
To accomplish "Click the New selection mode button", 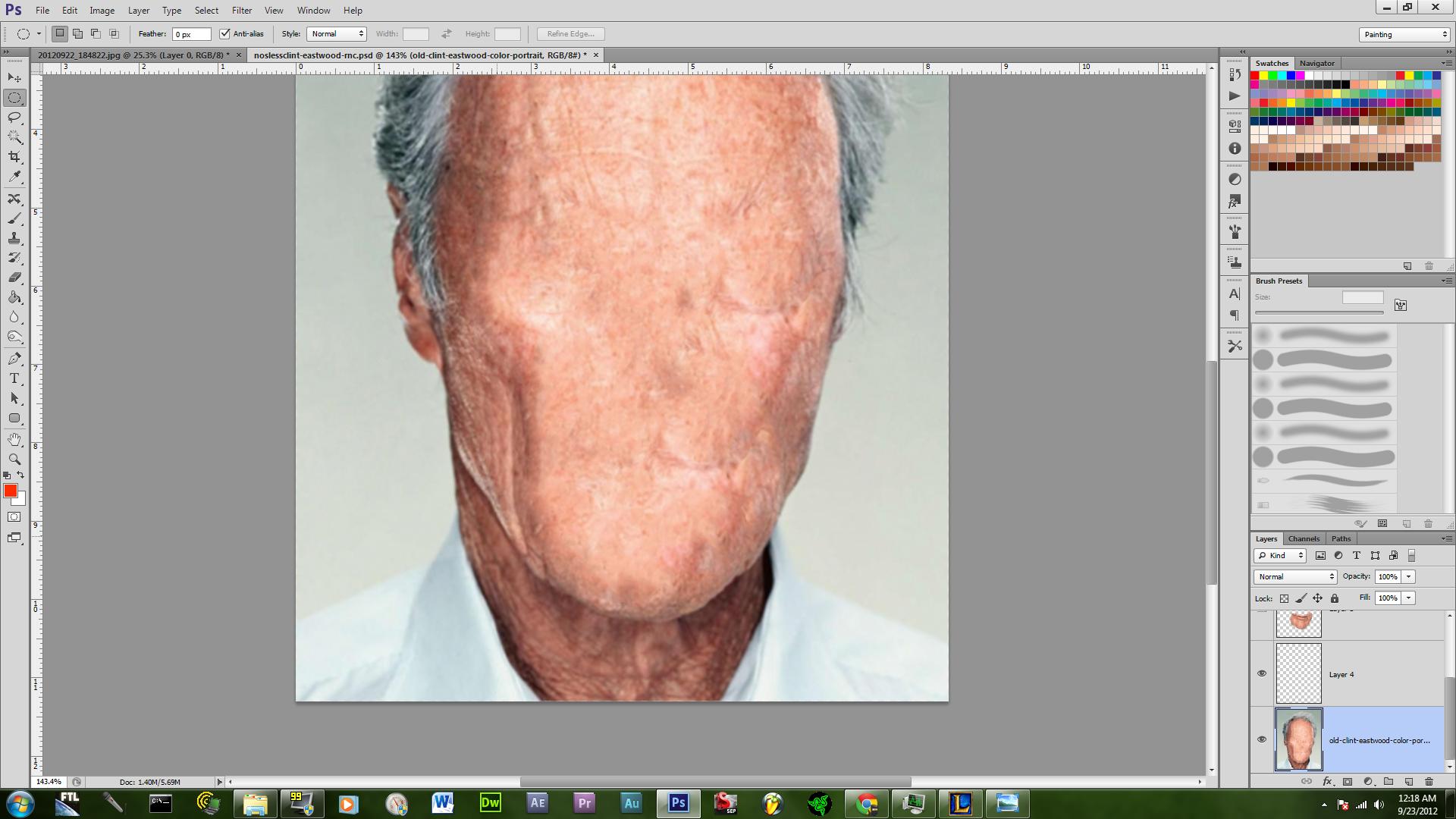I will (x=60, y=33).
